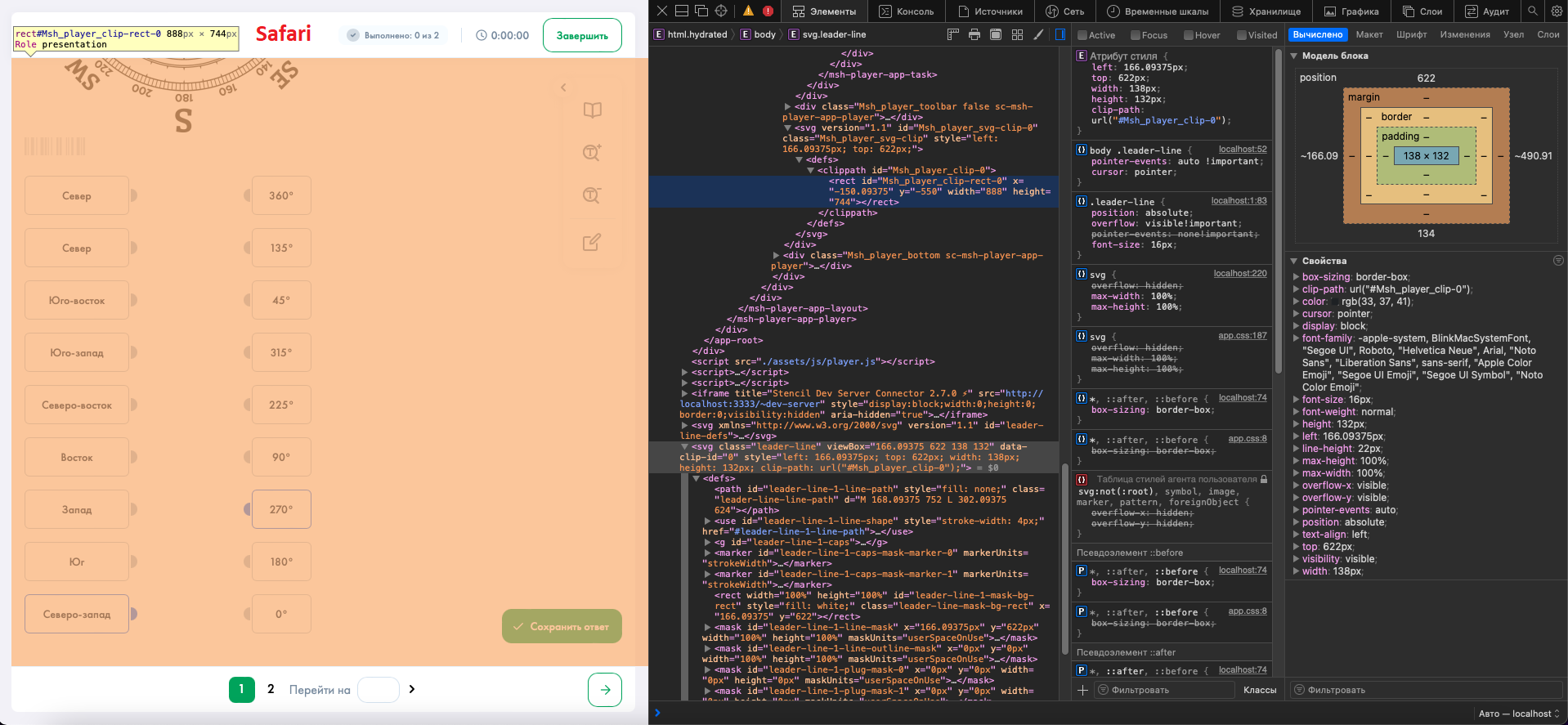Image resolution: width=1568 pixels, height=725 pixels.
Task: Switch to the Консоль tab
Action: pos(906,11)
